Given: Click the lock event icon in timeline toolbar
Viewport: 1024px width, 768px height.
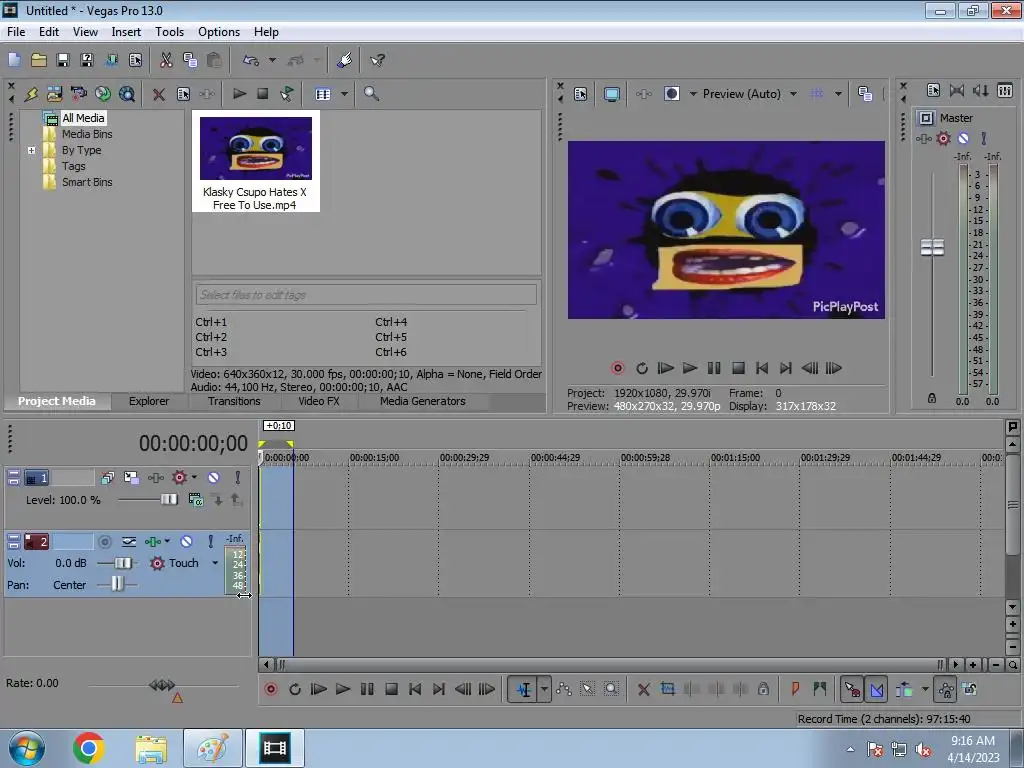Looking at the screenshot, I should (763, 689).
